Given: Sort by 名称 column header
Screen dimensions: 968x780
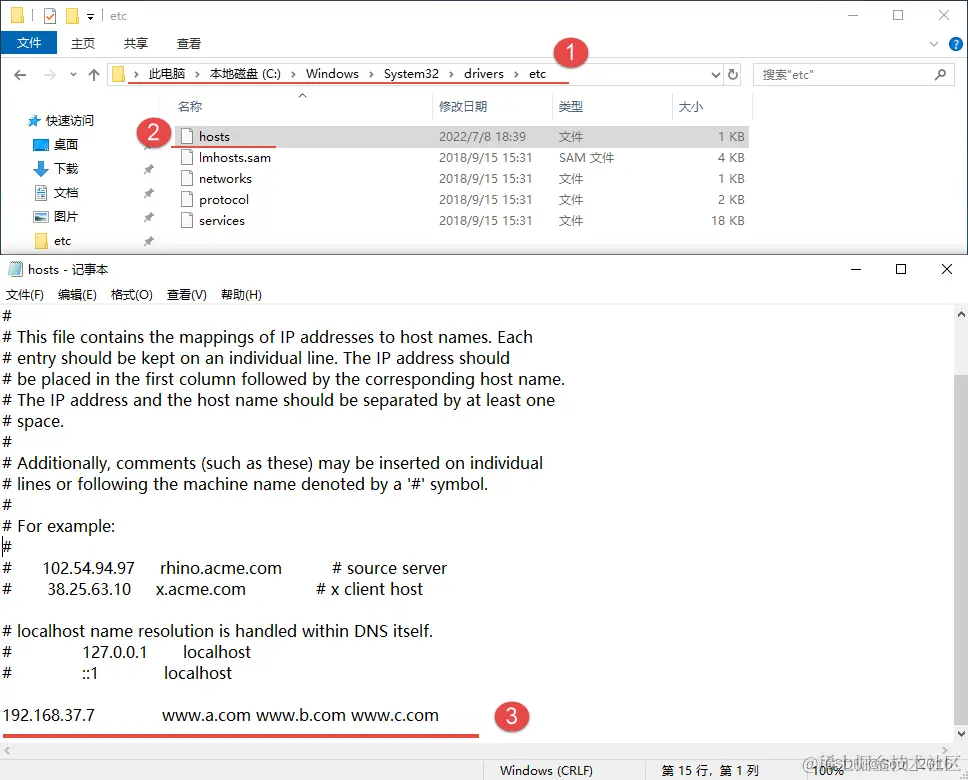Looking at the screenshot, I should tap(190, 106).
